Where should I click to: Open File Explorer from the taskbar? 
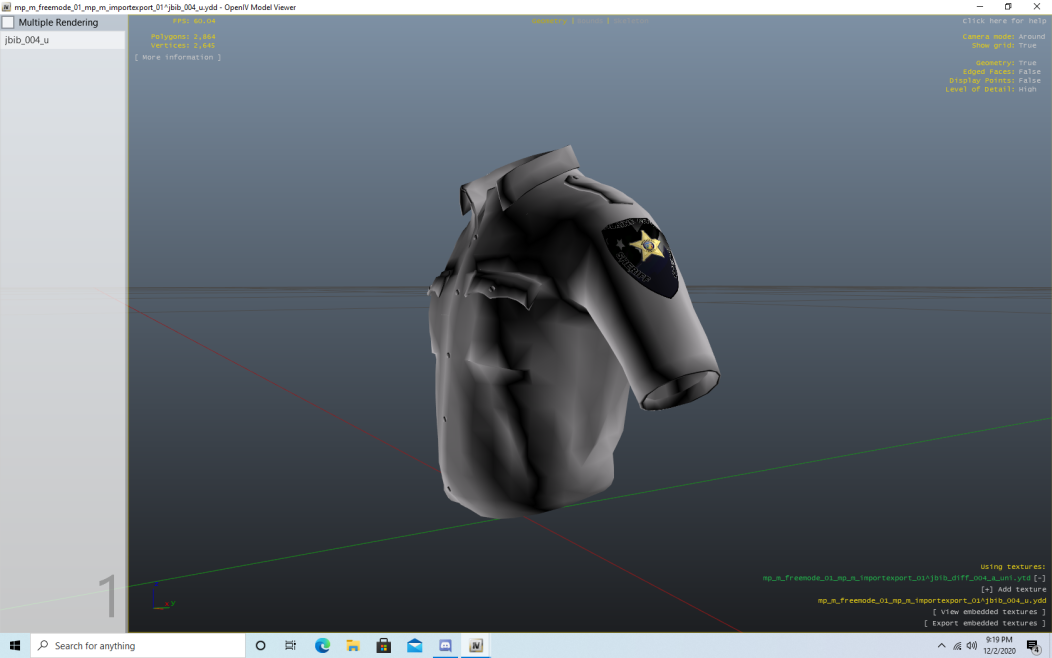tap(353, 646)
